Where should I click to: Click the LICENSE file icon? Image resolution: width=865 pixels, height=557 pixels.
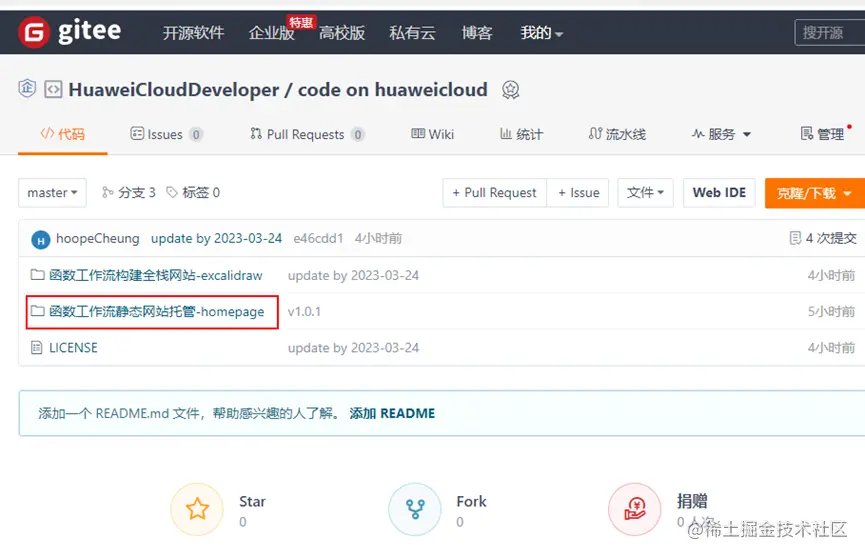coord(37,347)
